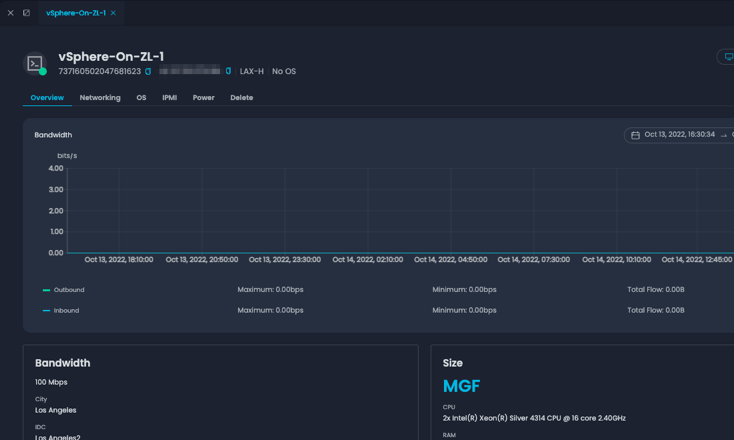Image resolution: width=734 pixels, height=440 pixels.
Task: Copy the server ID 737160502047681623
Action: pos(148,72)
